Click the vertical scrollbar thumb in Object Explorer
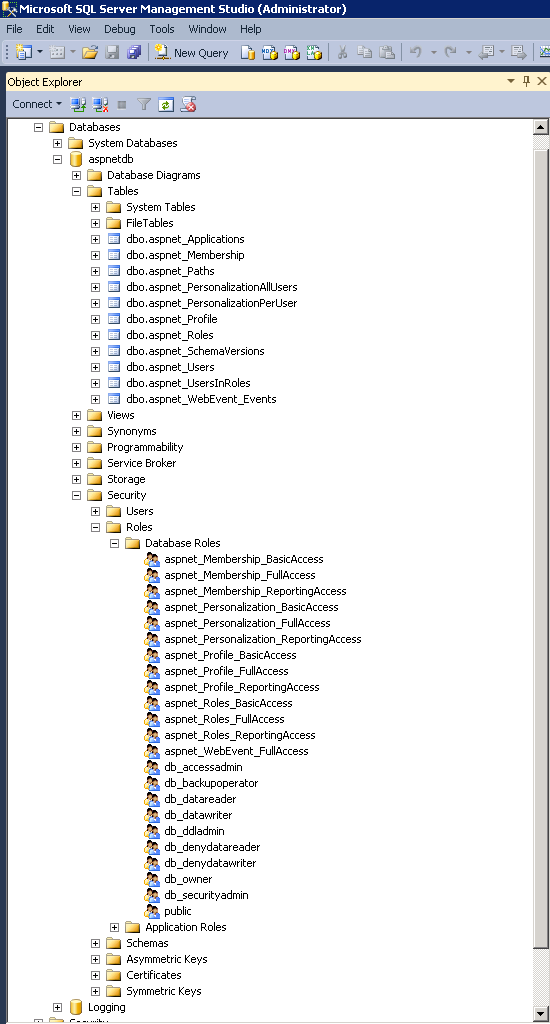This screenshot has height=1024, width=550. click(x=541, y=549)
